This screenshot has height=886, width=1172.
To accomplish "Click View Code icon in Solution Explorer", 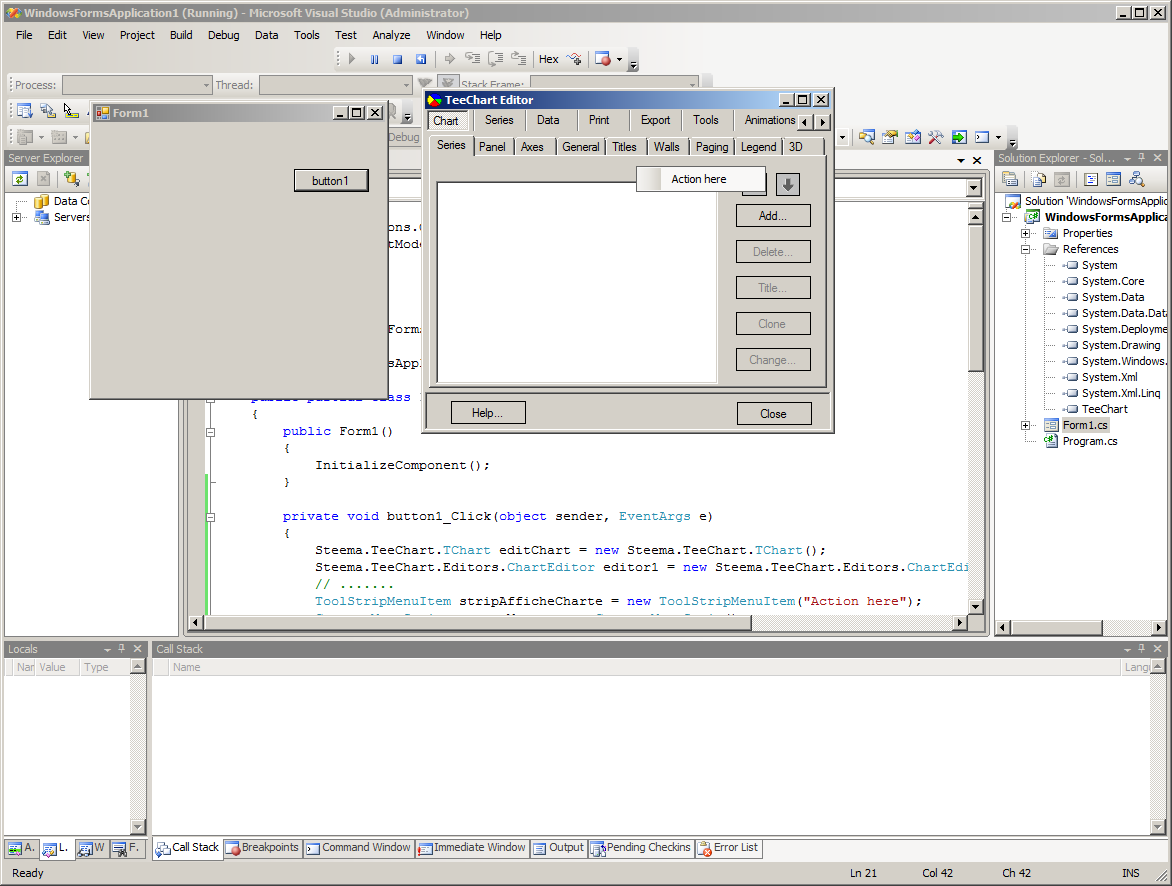I will pyautogui.click(x=1091, y=179).
